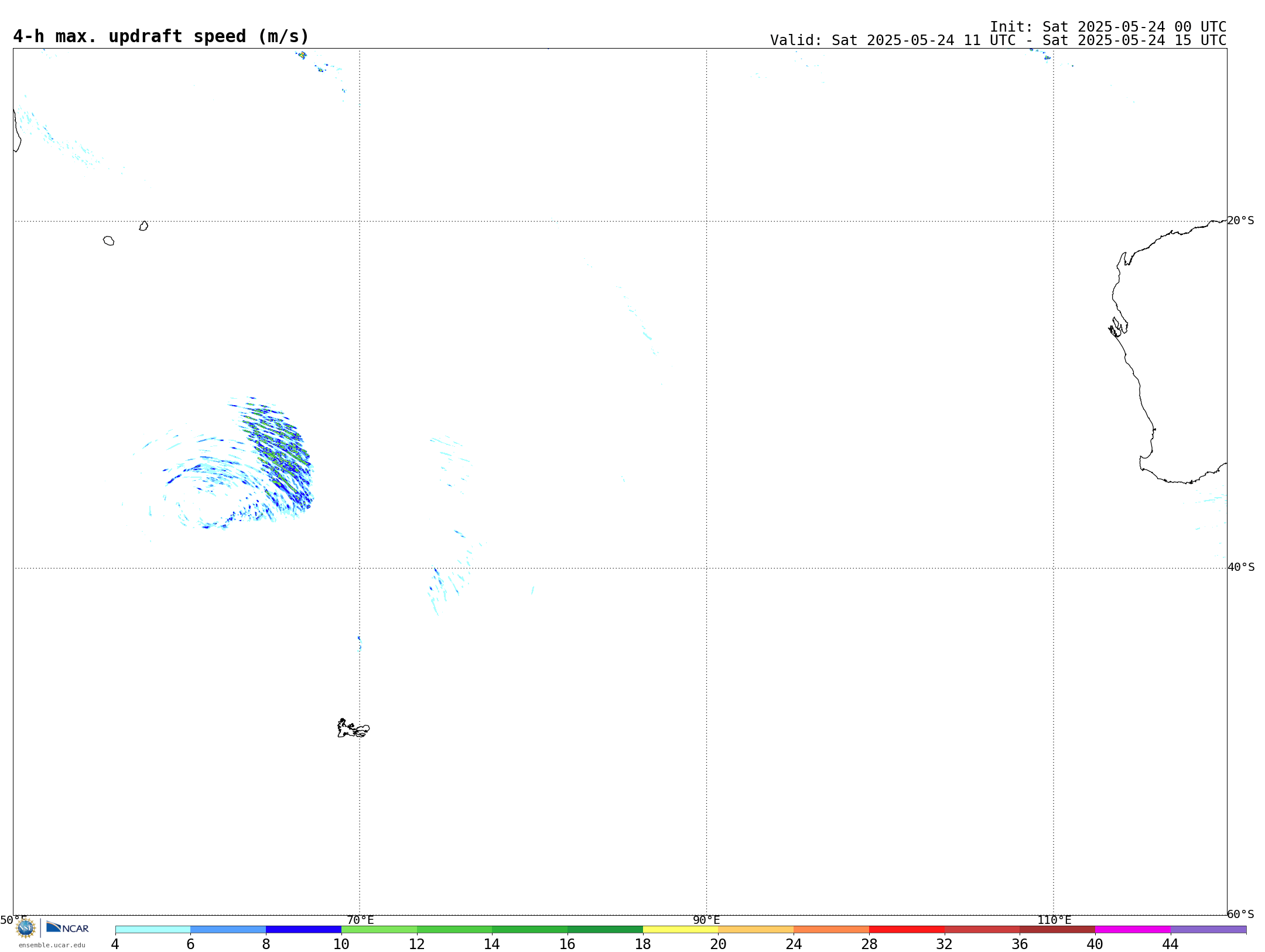Click the 60°S latitude label
The width and height of the screenshot is (1265, 952).
(x=1240, y=914)
